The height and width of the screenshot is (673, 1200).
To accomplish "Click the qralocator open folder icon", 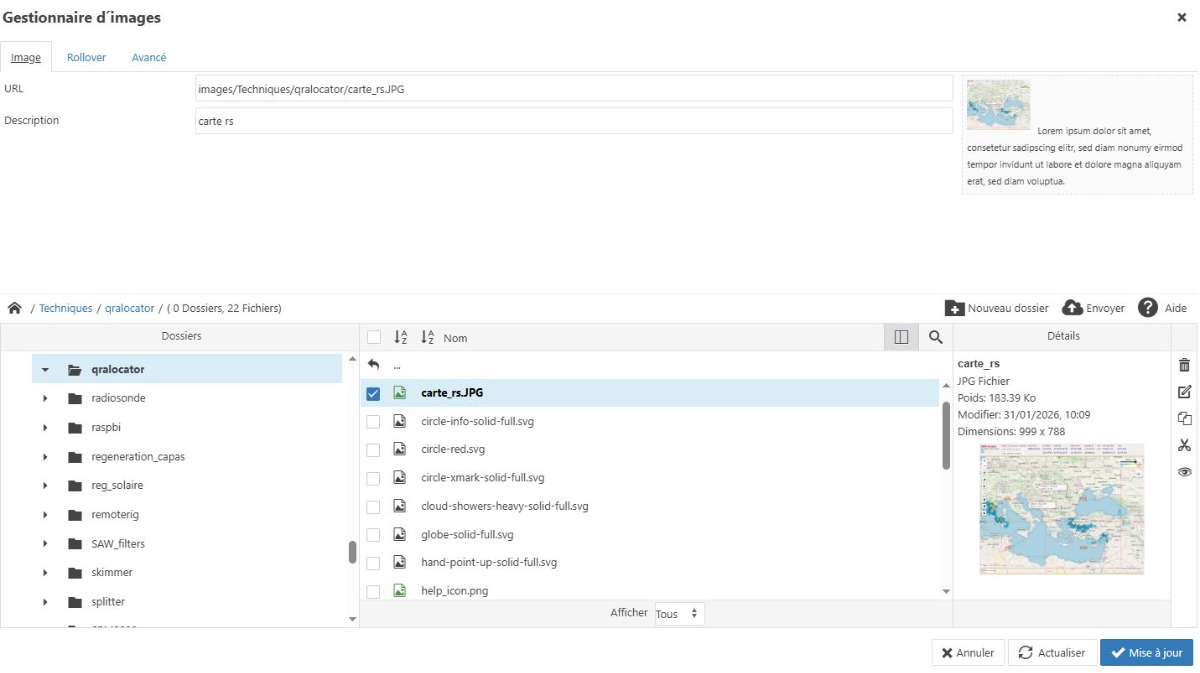I will click(75, 369).
